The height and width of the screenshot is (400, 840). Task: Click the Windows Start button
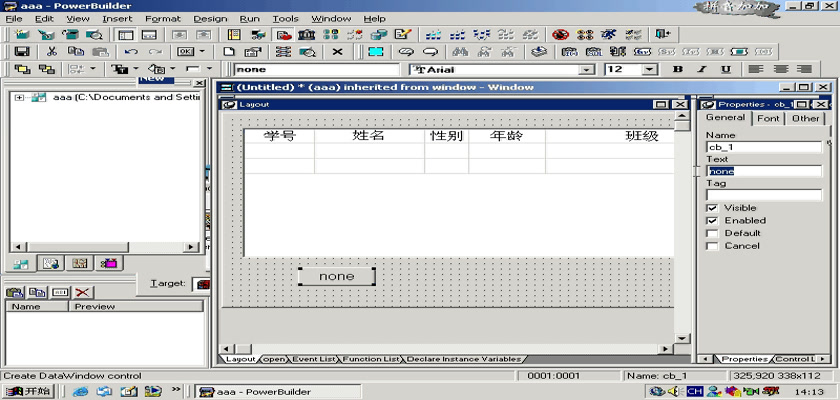point(28,391)
